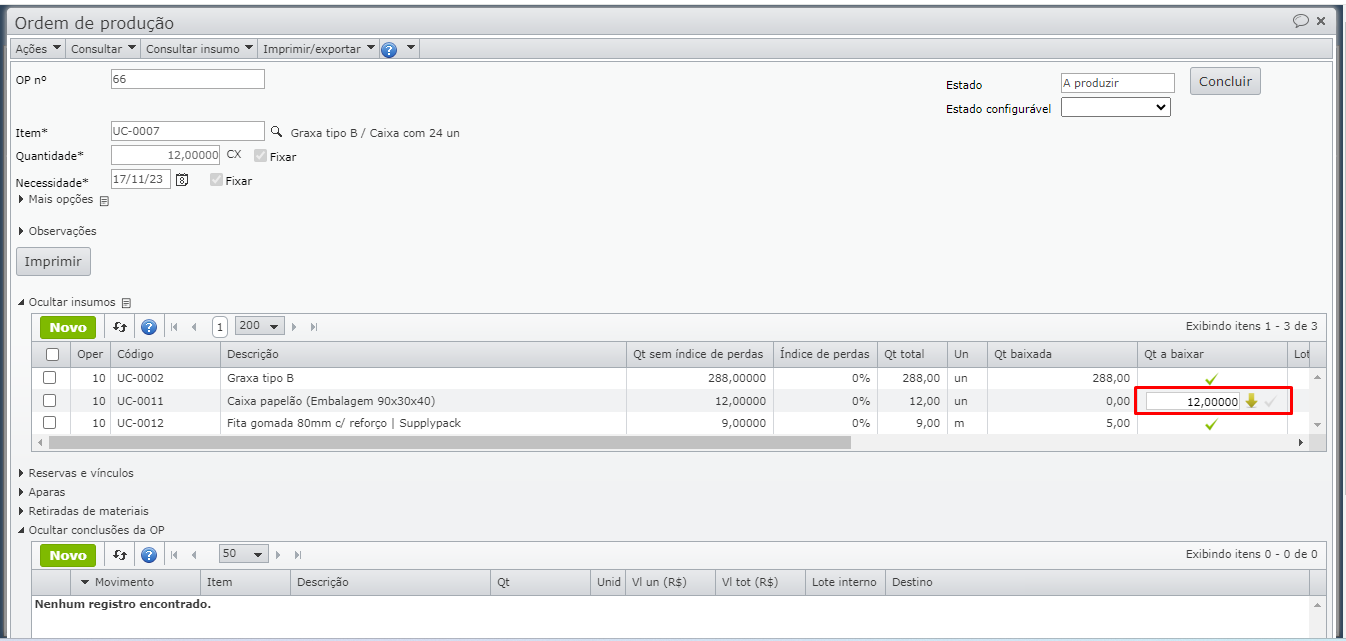Expand the Aparas section

tap(42, 492)
